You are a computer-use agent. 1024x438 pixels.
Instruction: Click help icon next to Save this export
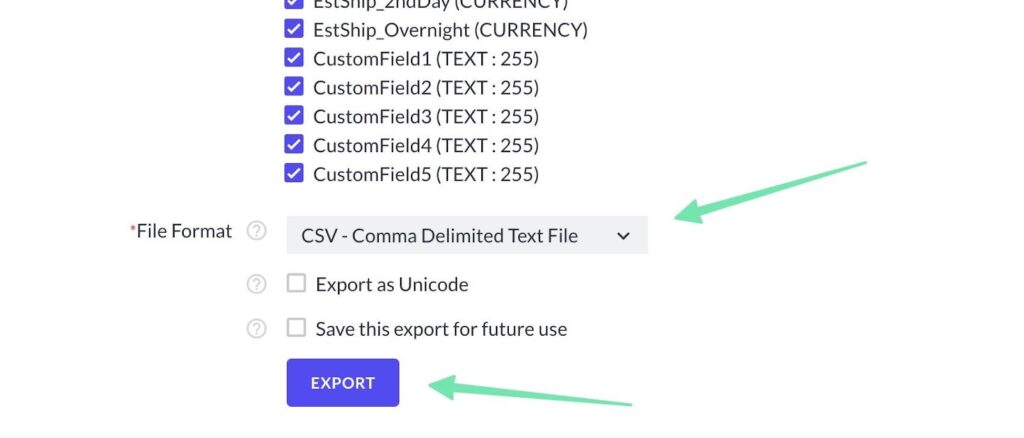[x=257, y=328]
